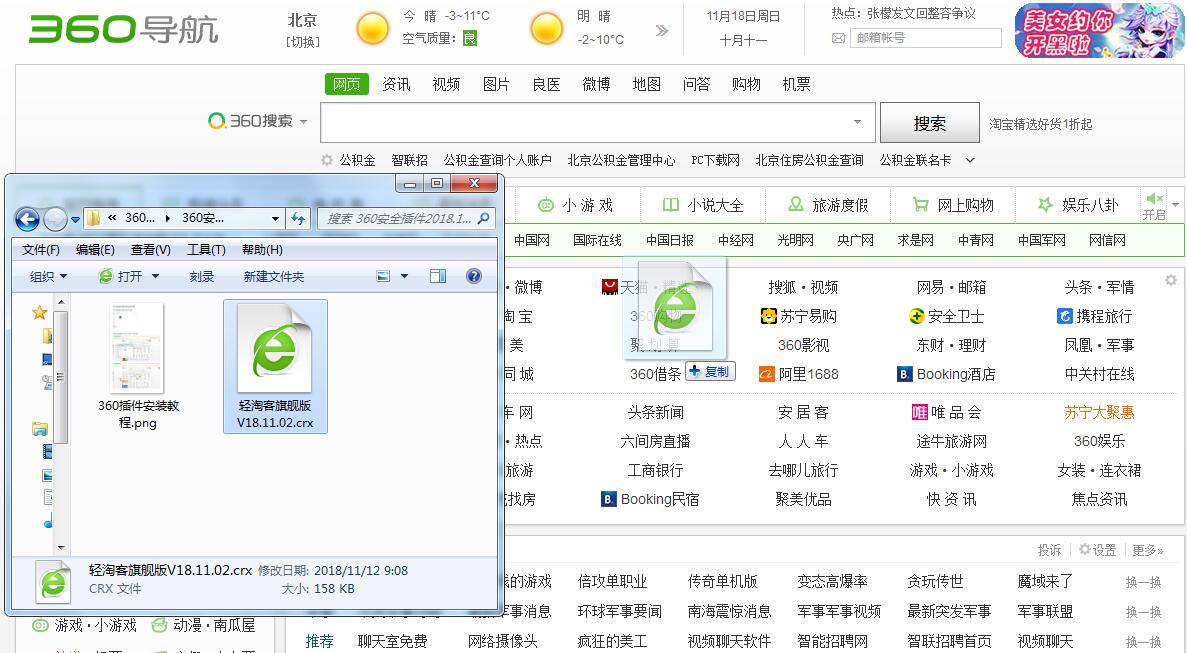Click the double-arrow to expand weather forecast
This screenshot has width=1187, height=653.
662,30
